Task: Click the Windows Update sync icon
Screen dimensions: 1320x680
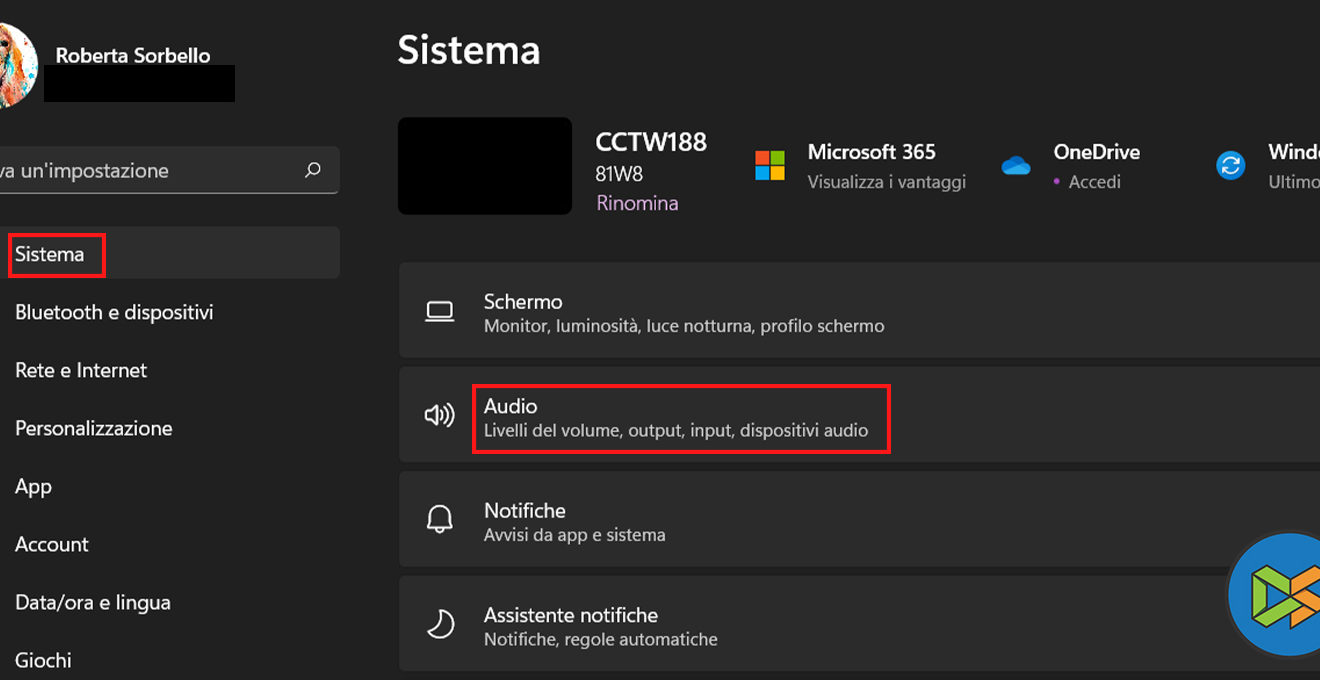Action: point(1231,166)
